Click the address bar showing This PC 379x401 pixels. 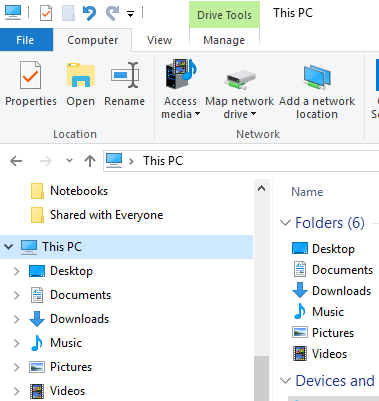point(241,161)
